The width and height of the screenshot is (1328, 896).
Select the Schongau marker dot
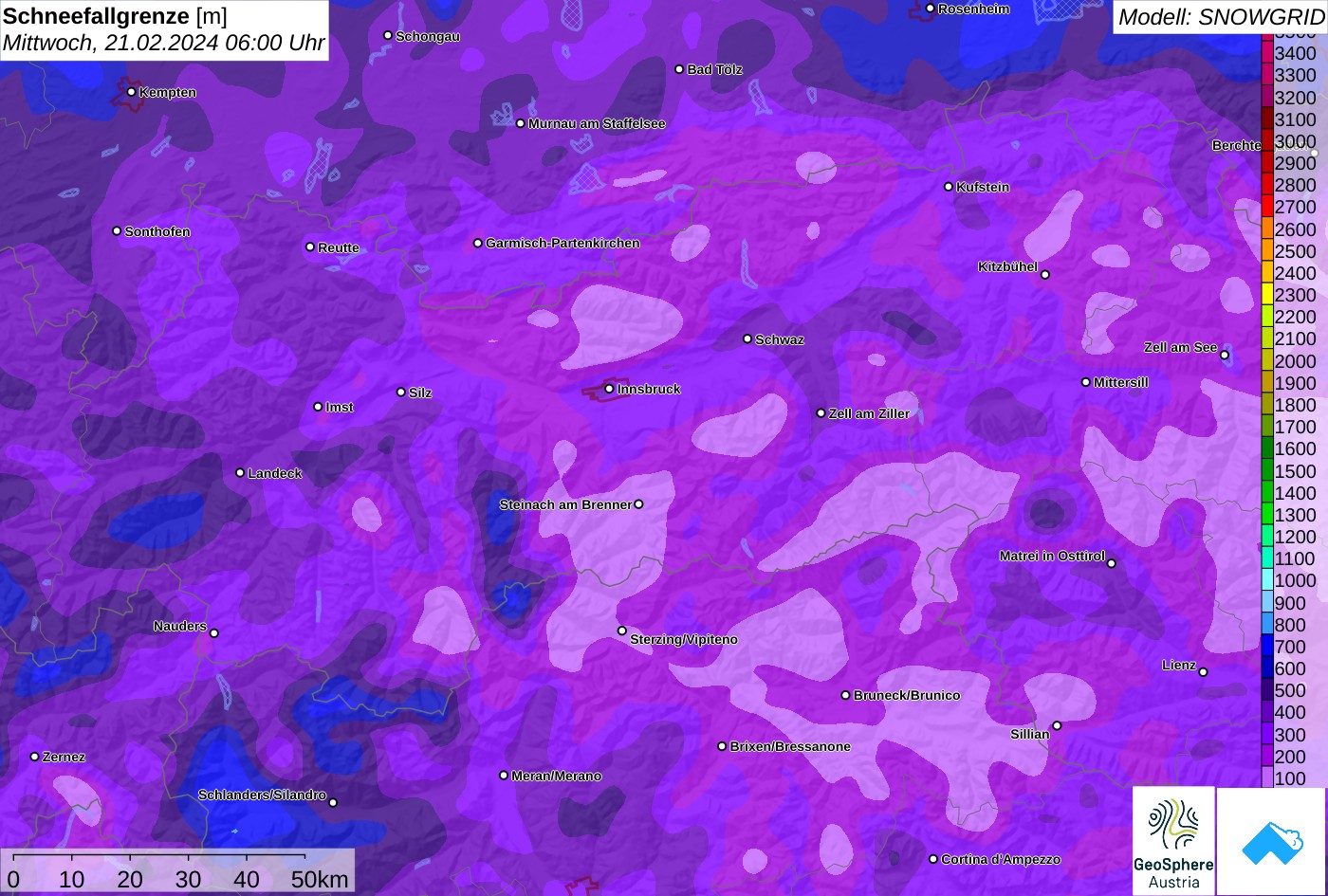(x=388, y=35)
